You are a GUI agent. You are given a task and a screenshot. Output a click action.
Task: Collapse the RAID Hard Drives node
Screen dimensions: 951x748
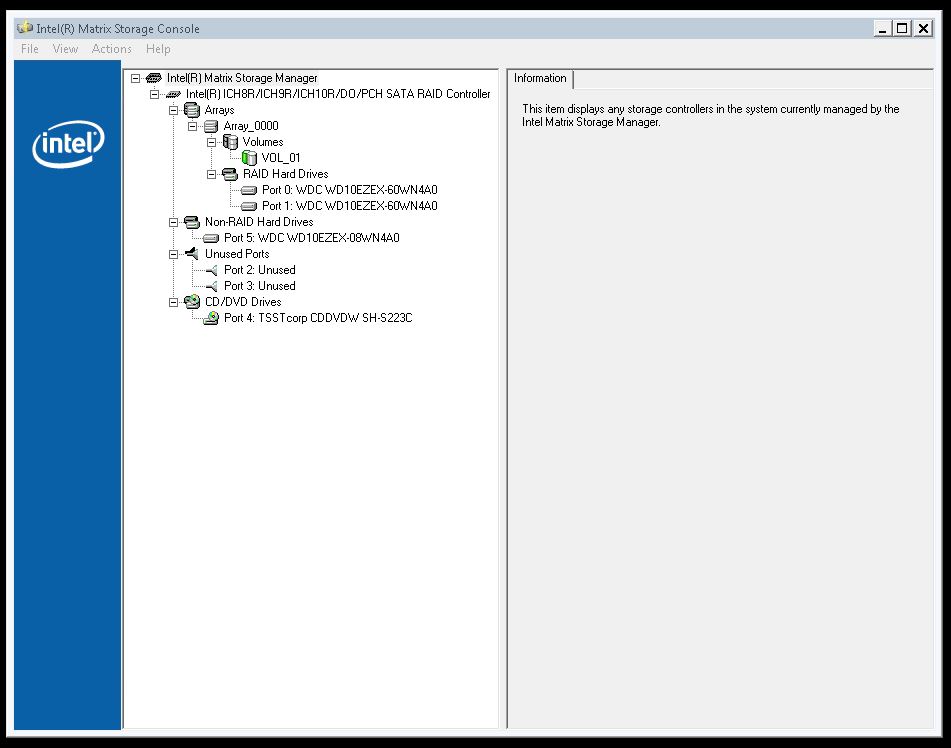pyautogui.click(x=212, y=174)
